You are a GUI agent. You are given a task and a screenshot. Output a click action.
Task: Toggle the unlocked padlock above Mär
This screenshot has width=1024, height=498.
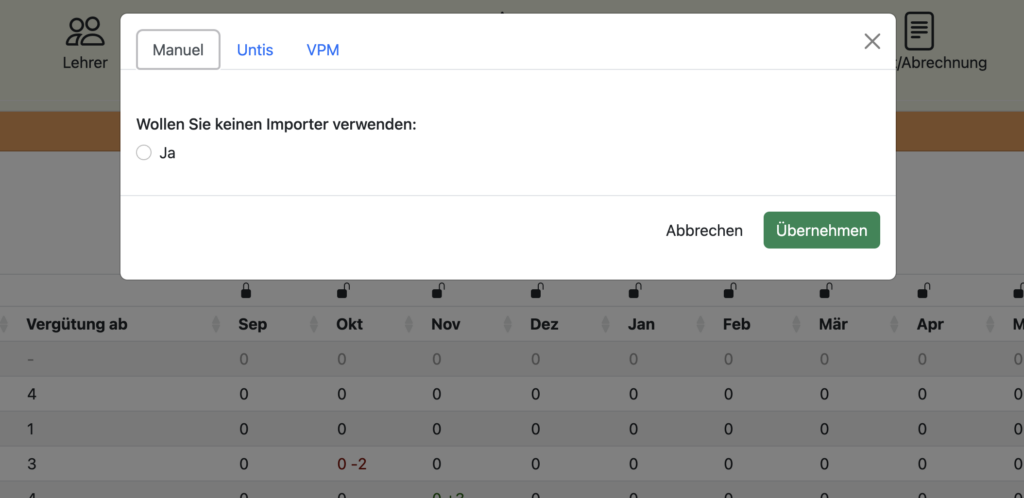[x=826, y=291]
